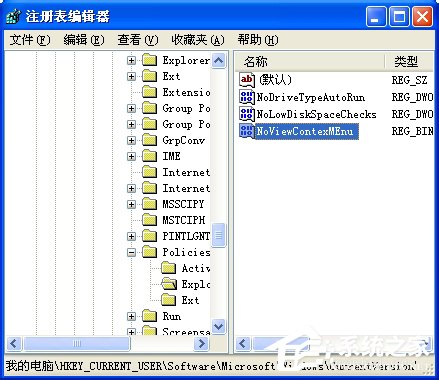Select the MSSCIPY folder icon
This screenshot has height=380, width=439.
[x=149, y=204]
